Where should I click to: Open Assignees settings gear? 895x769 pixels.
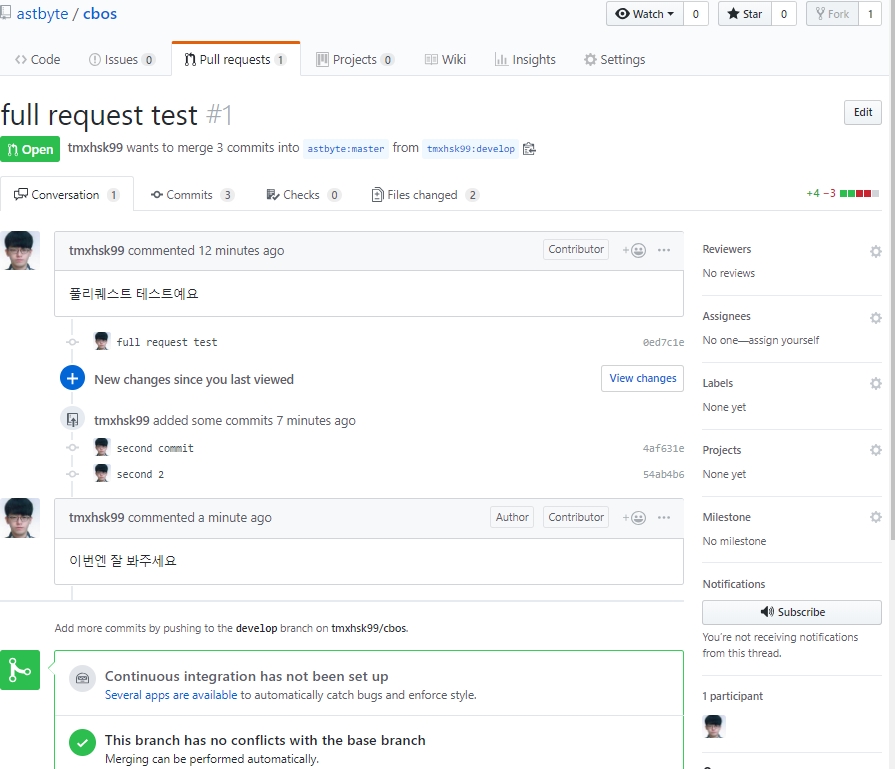click(x=876, y=318)
